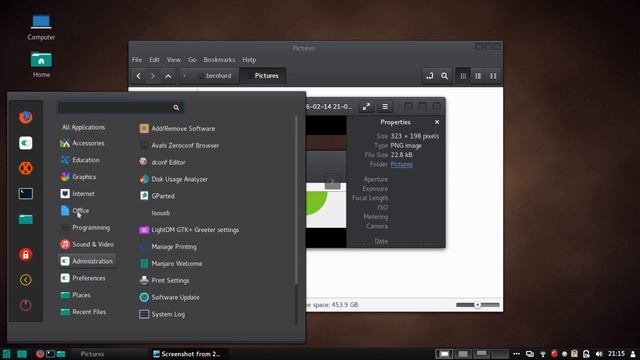Viewport: 640px width, 360px height.
Task: Select the Preferences category
Action: (x=83, y=278)
